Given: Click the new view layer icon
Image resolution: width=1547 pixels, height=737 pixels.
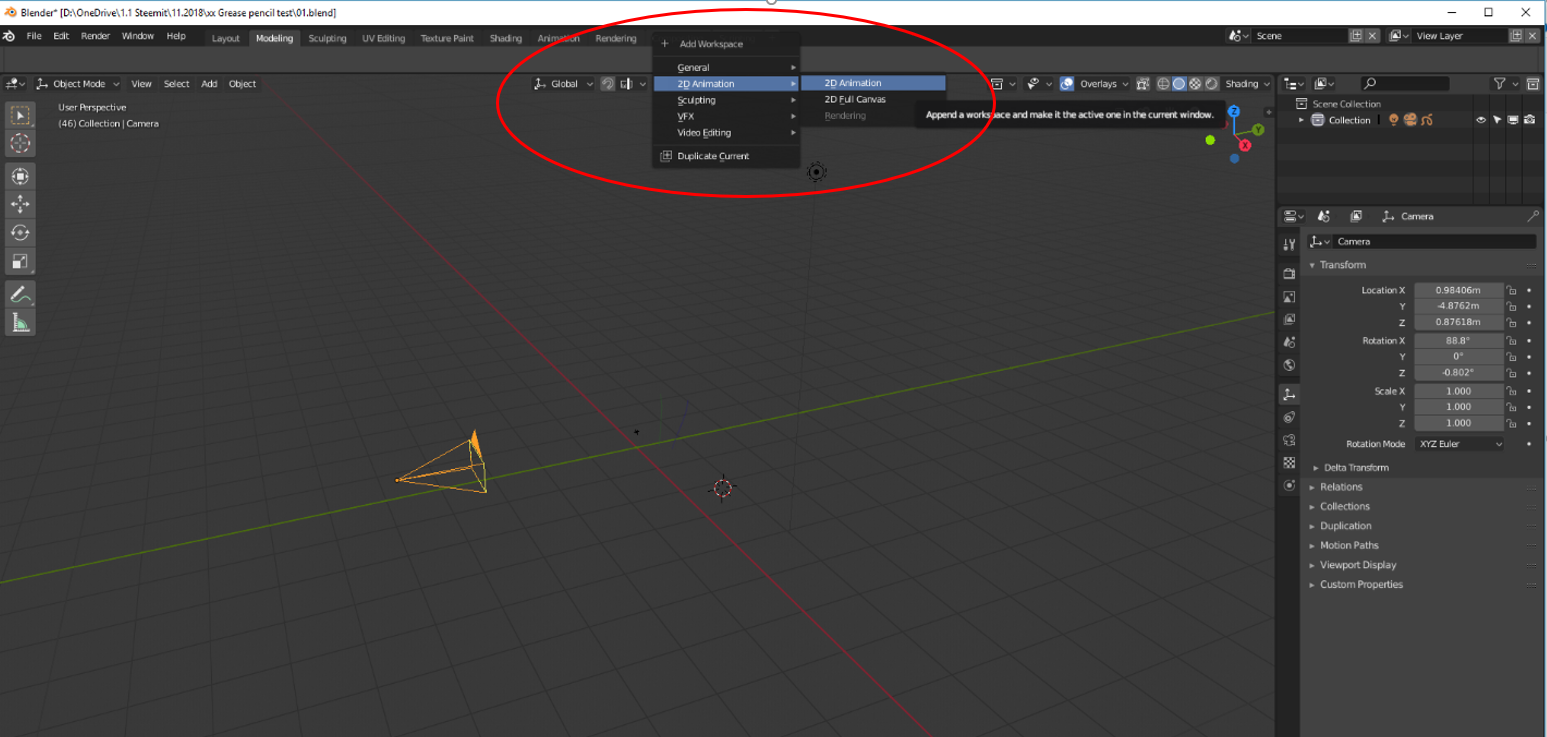Looking at the screenshot, I should (x=1517, y=36).
